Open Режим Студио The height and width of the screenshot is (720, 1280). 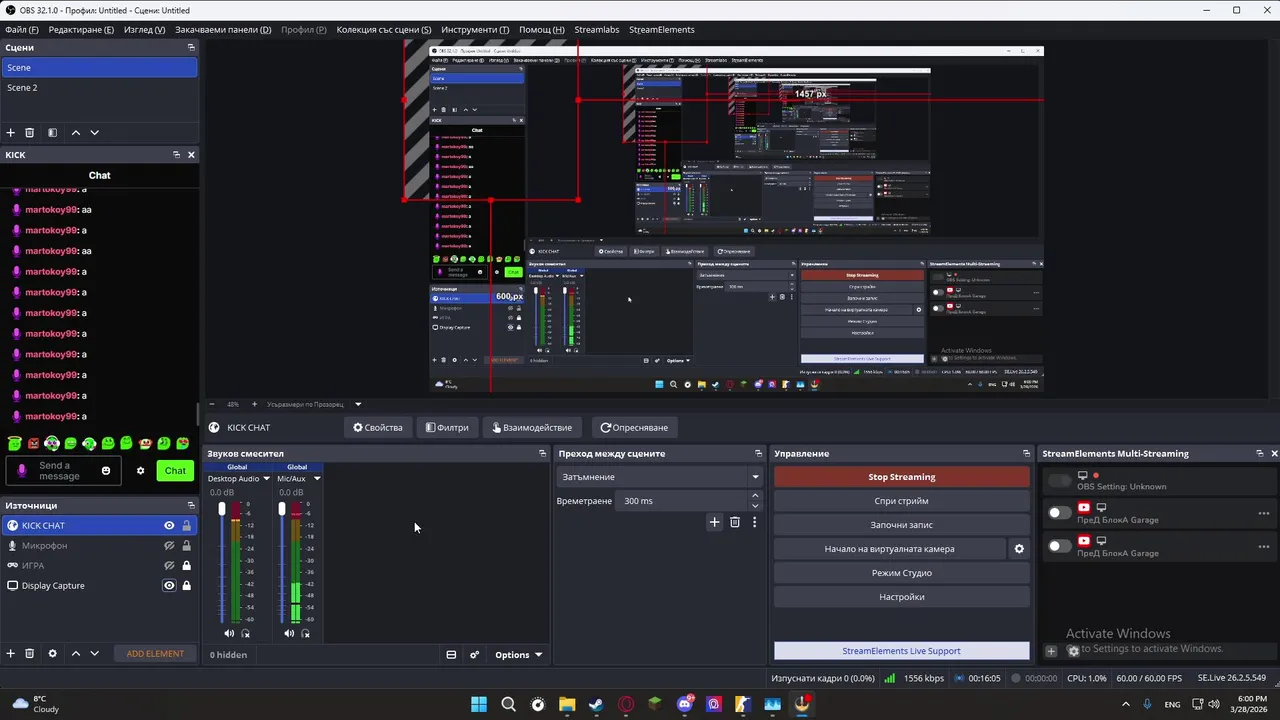(901, 573)
